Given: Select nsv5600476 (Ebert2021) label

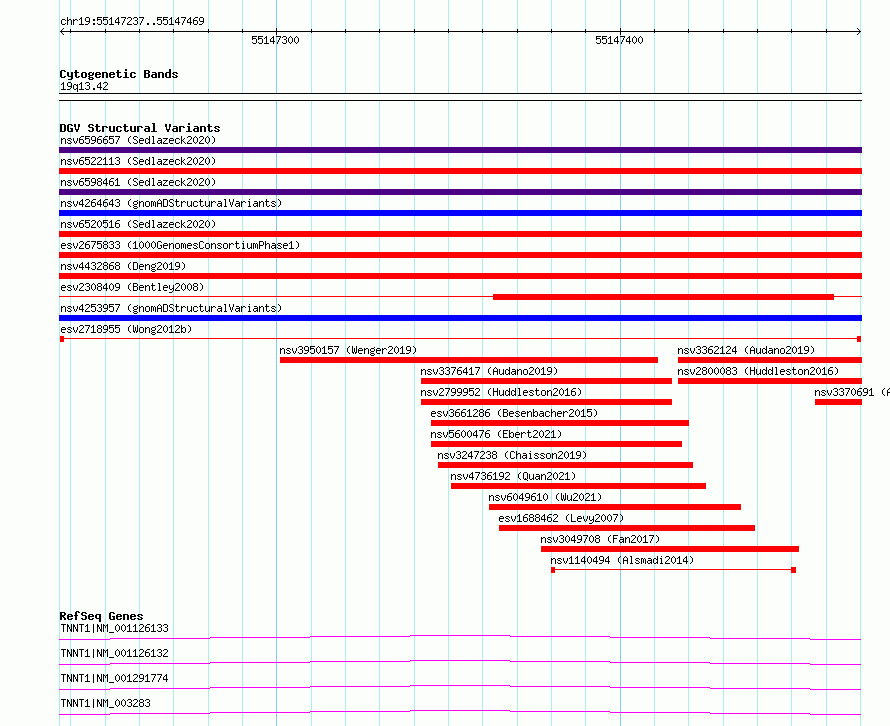Looking at the screenshot, I should (x=496, y=434).
